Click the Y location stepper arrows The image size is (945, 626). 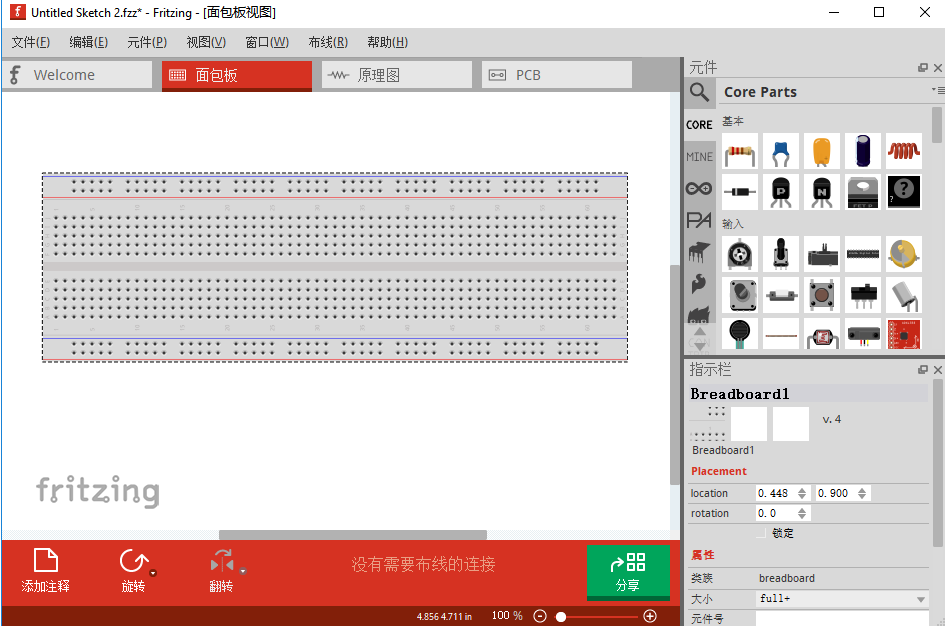tap(862, 493)
